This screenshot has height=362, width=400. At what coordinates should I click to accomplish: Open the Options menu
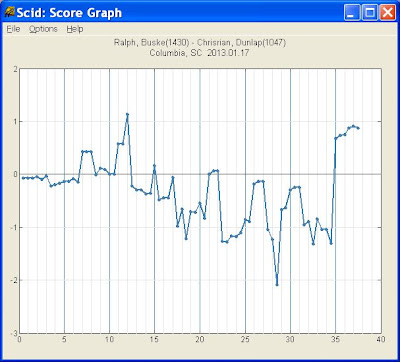pos(43,29)
